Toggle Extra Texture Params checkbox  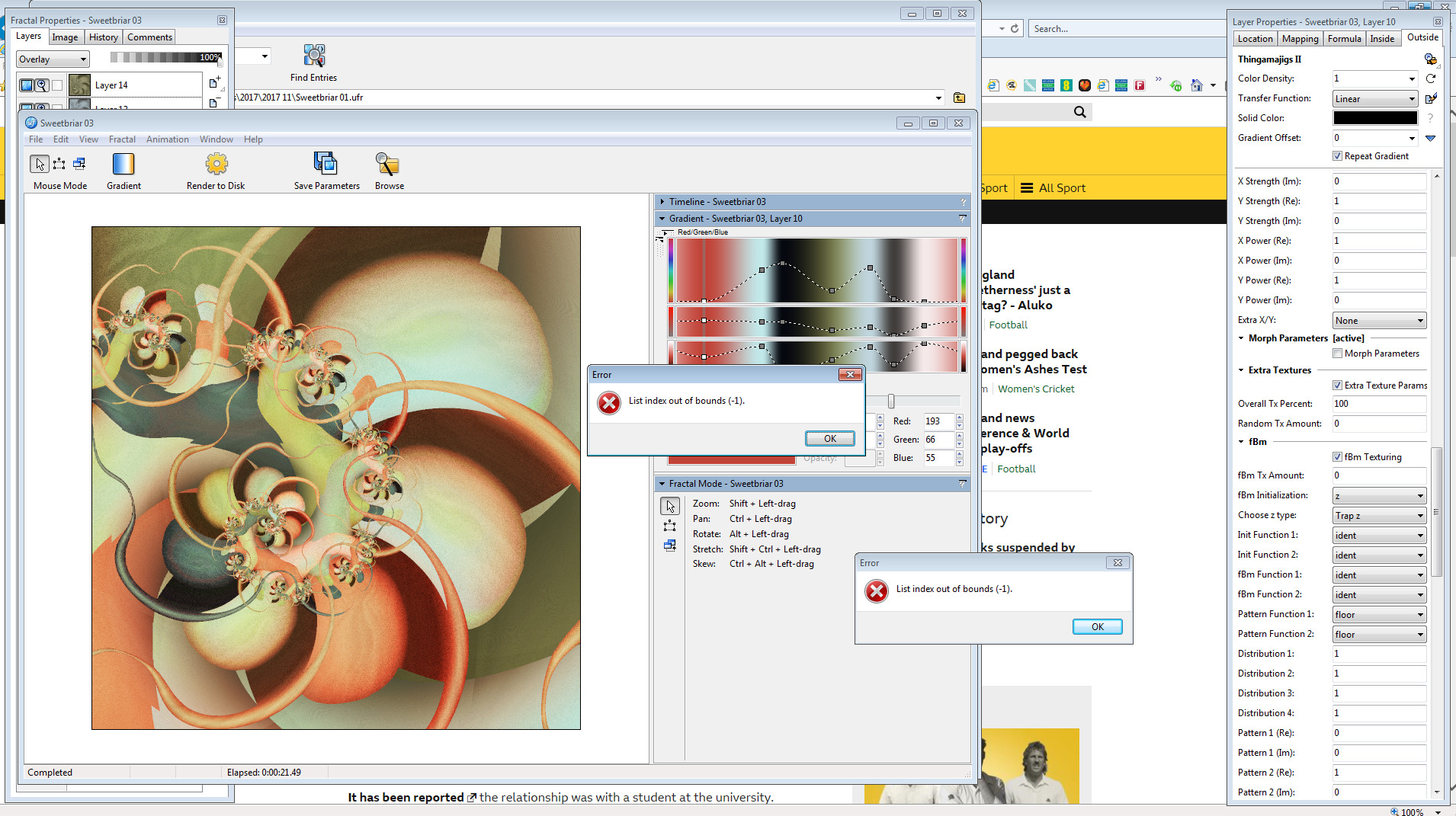click(x=1337, y=386)
